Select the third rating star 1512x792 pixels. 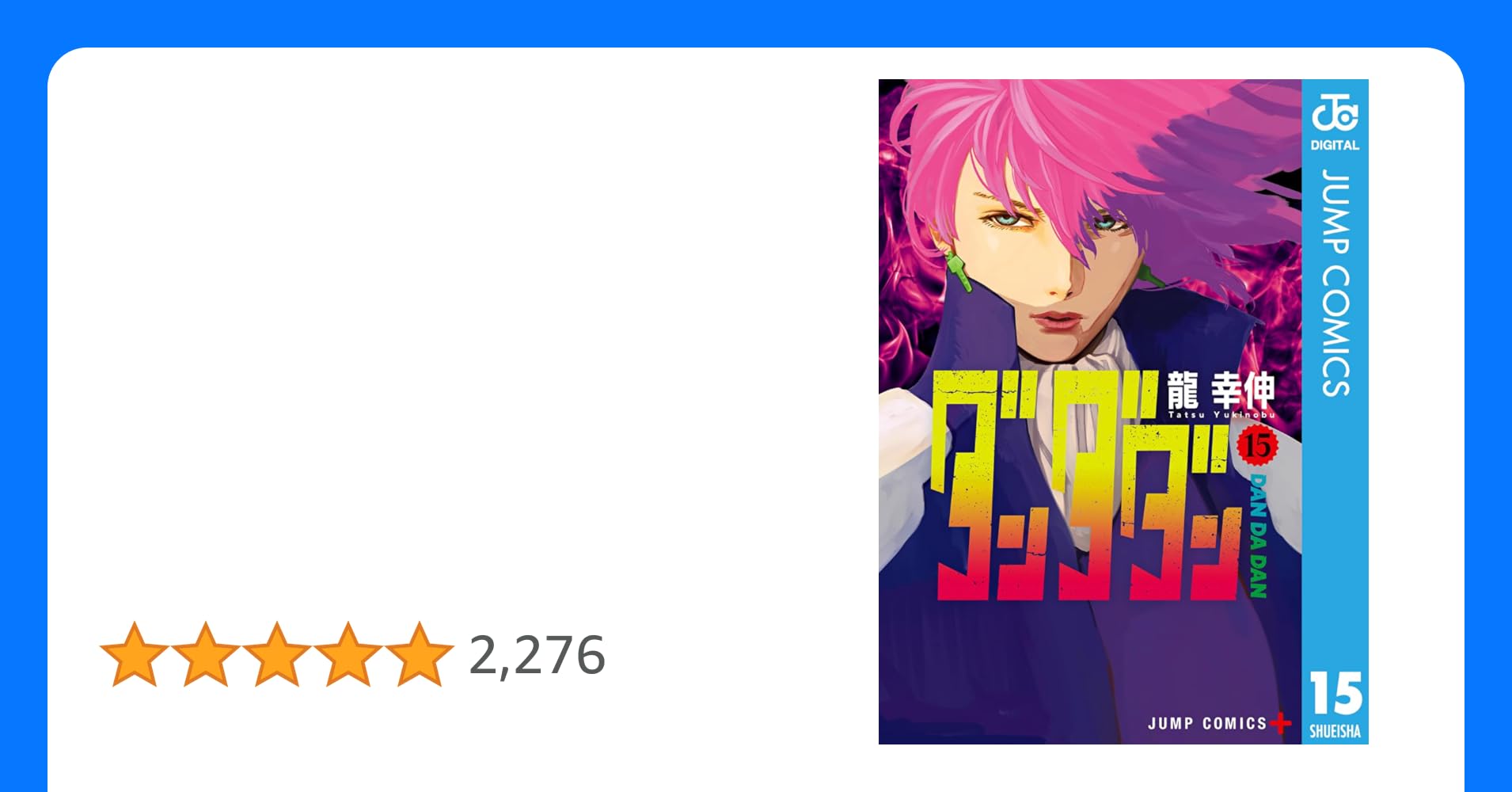(x=276, y=654)
